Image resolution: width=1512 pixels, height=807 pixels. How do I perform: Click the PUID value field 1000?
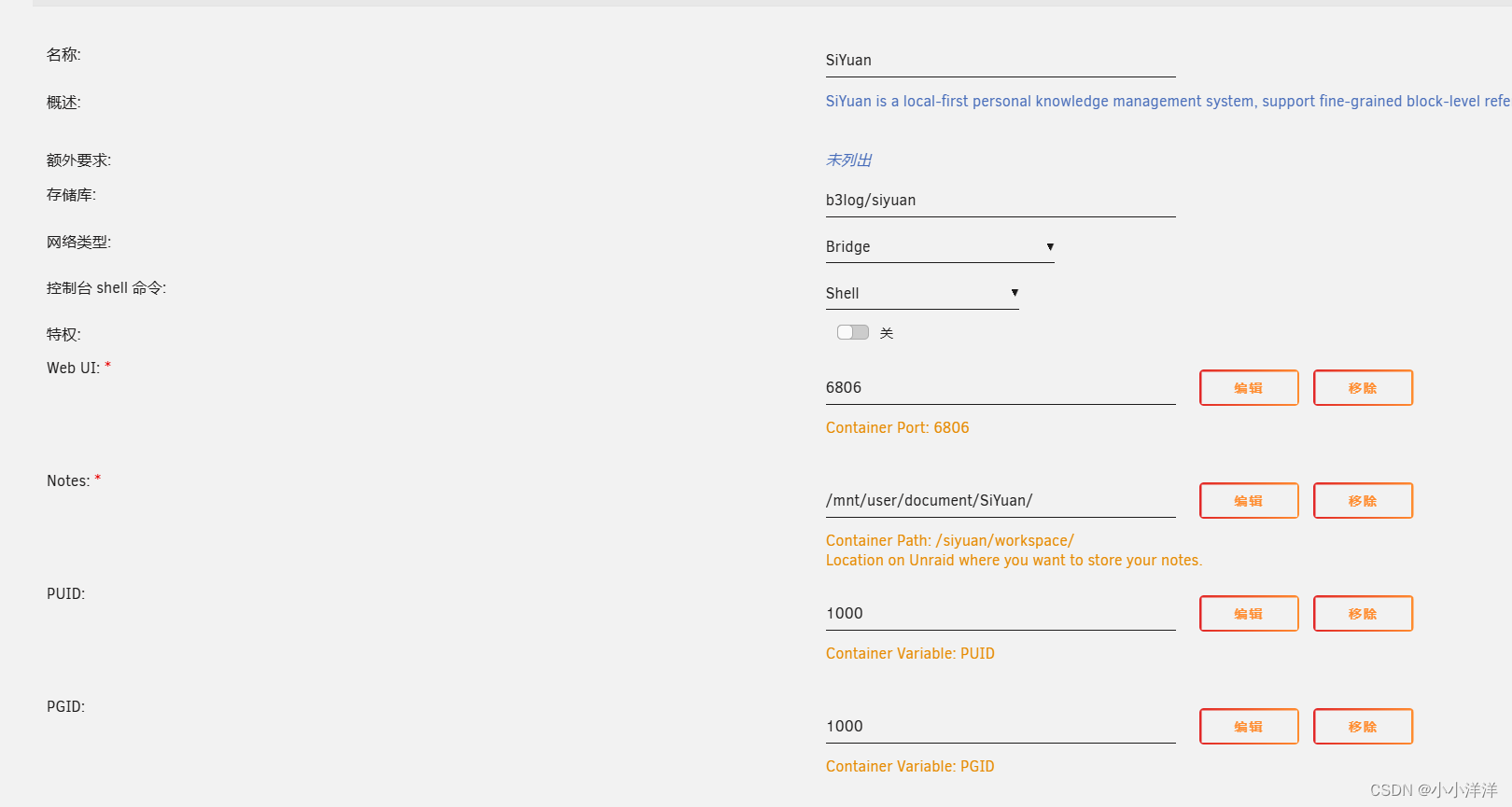pyautogui.click(x=1001, y=613)
